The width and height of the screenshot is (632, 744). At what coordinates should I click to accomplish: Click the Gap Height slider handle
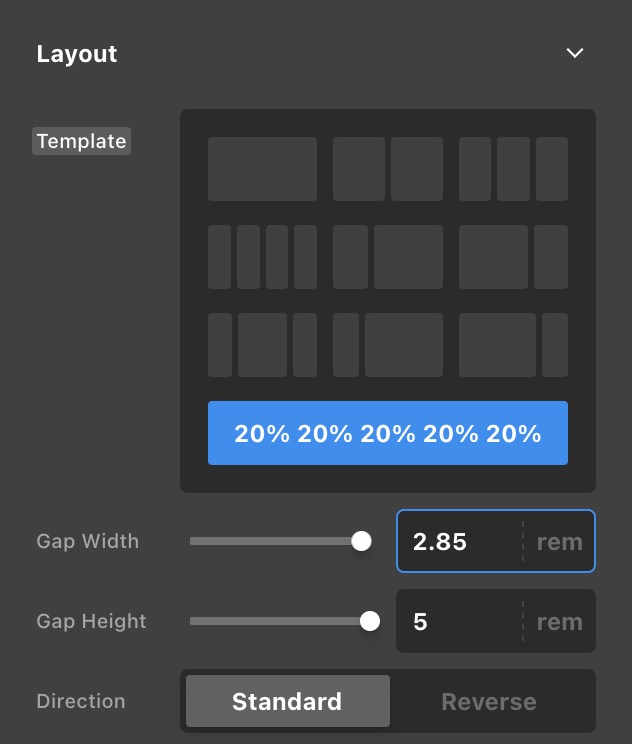pyautogui.click(x=370, y=621)
